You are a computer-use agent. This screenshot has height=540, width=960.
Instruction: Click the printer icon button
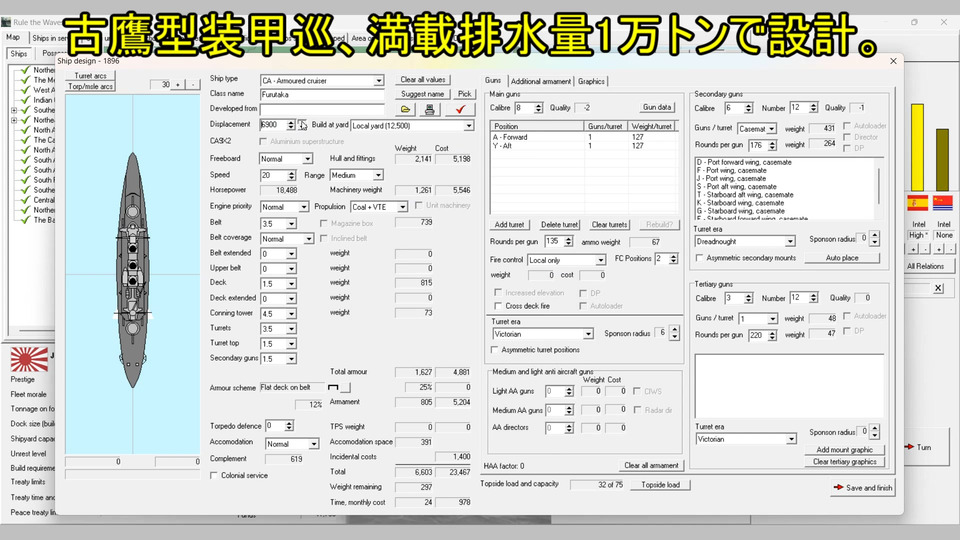[x=430, y=109]
